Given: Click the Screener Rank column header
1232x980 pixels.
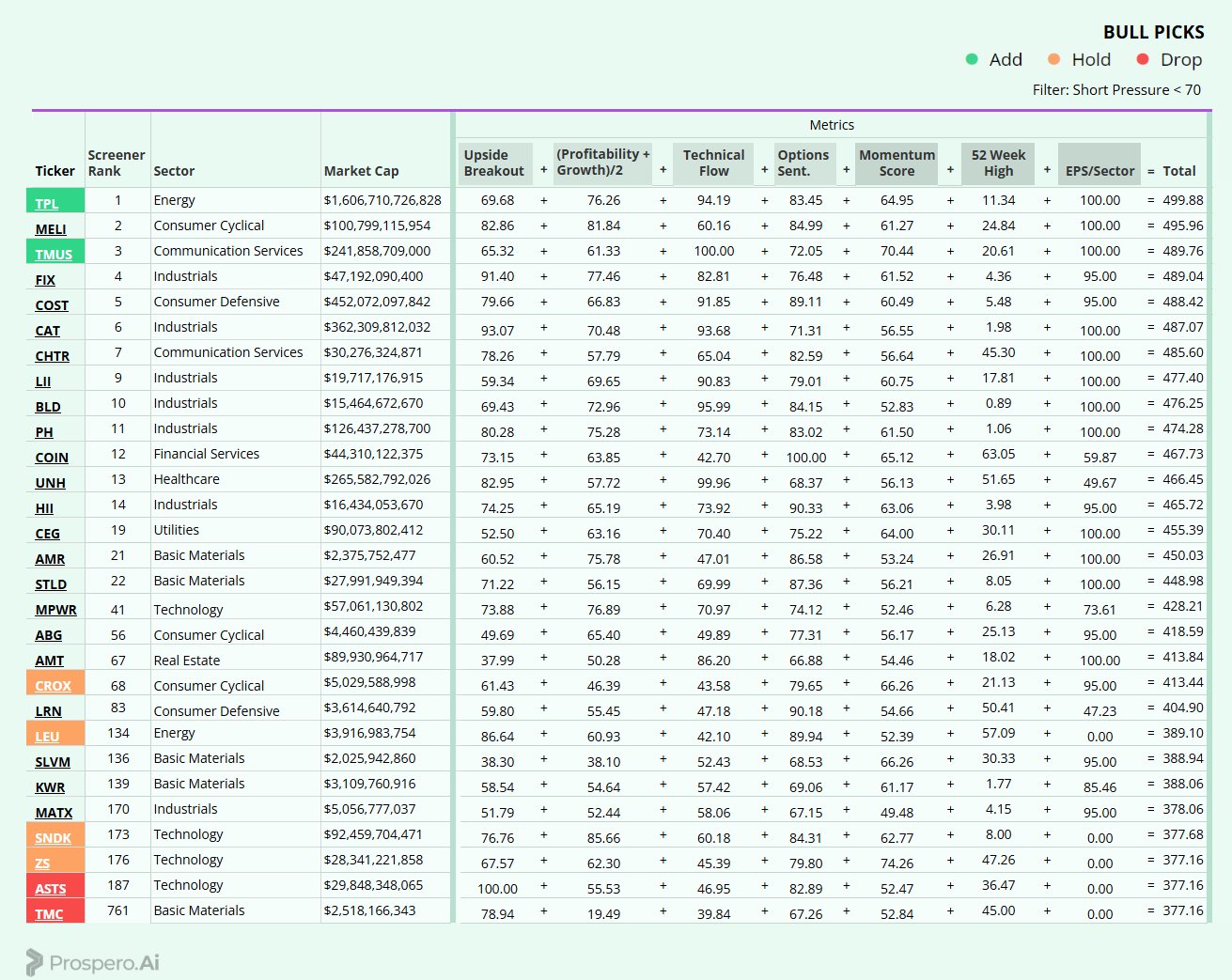Looking at the screenshot, I should pyautogui.click(x=117, y=163).
